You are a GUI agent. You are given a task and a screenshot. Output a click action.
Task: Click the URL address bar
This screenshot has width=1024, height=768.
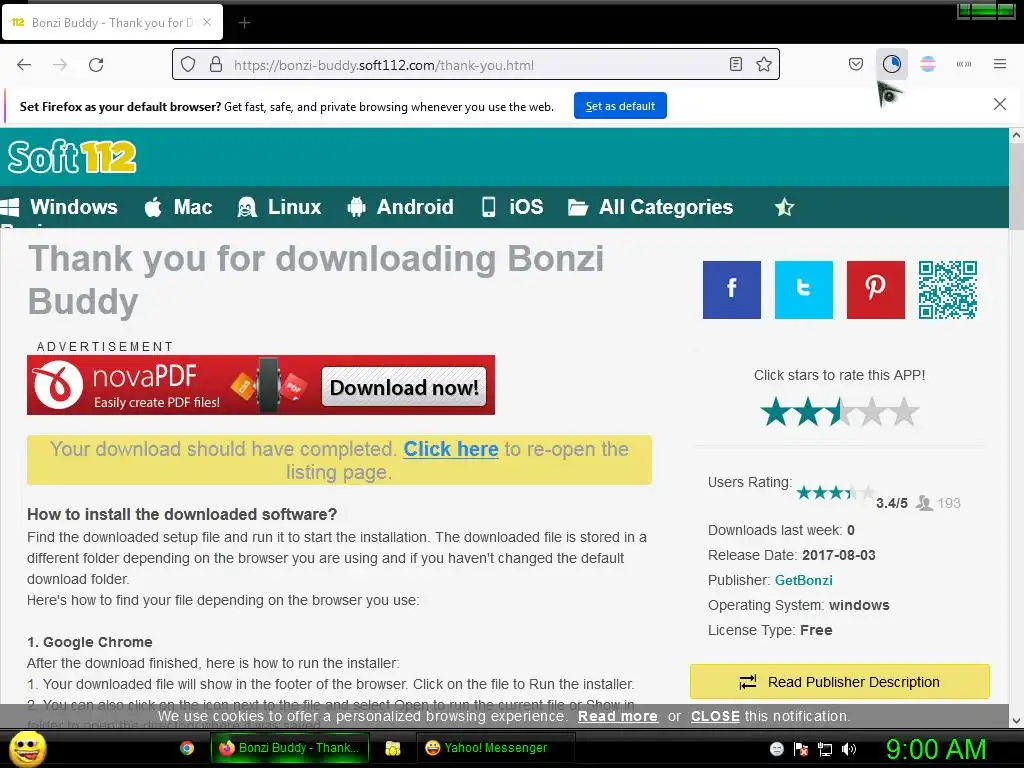475,65
